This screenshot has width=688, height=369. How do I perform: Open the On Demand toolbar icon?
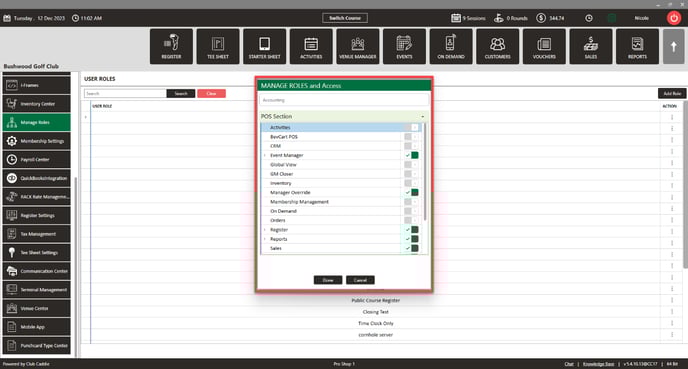(451, 47)
